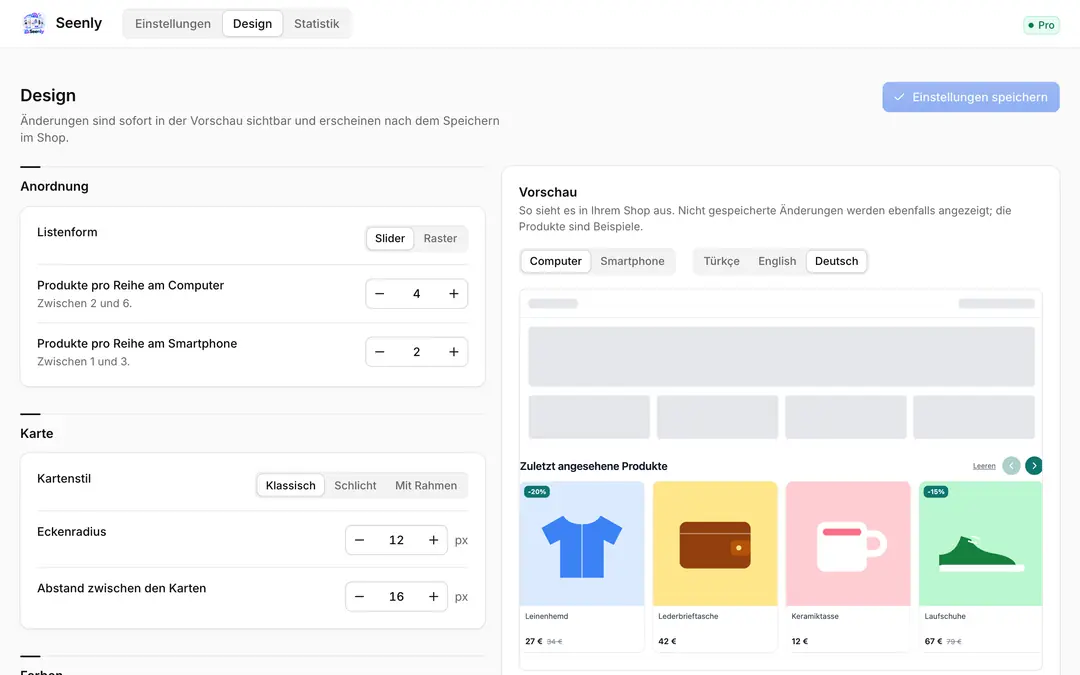This screenshot has width=1080, height=675.
Task: Lower Abstand zwischen den Karten with minus
Action: tap(360, 596)
